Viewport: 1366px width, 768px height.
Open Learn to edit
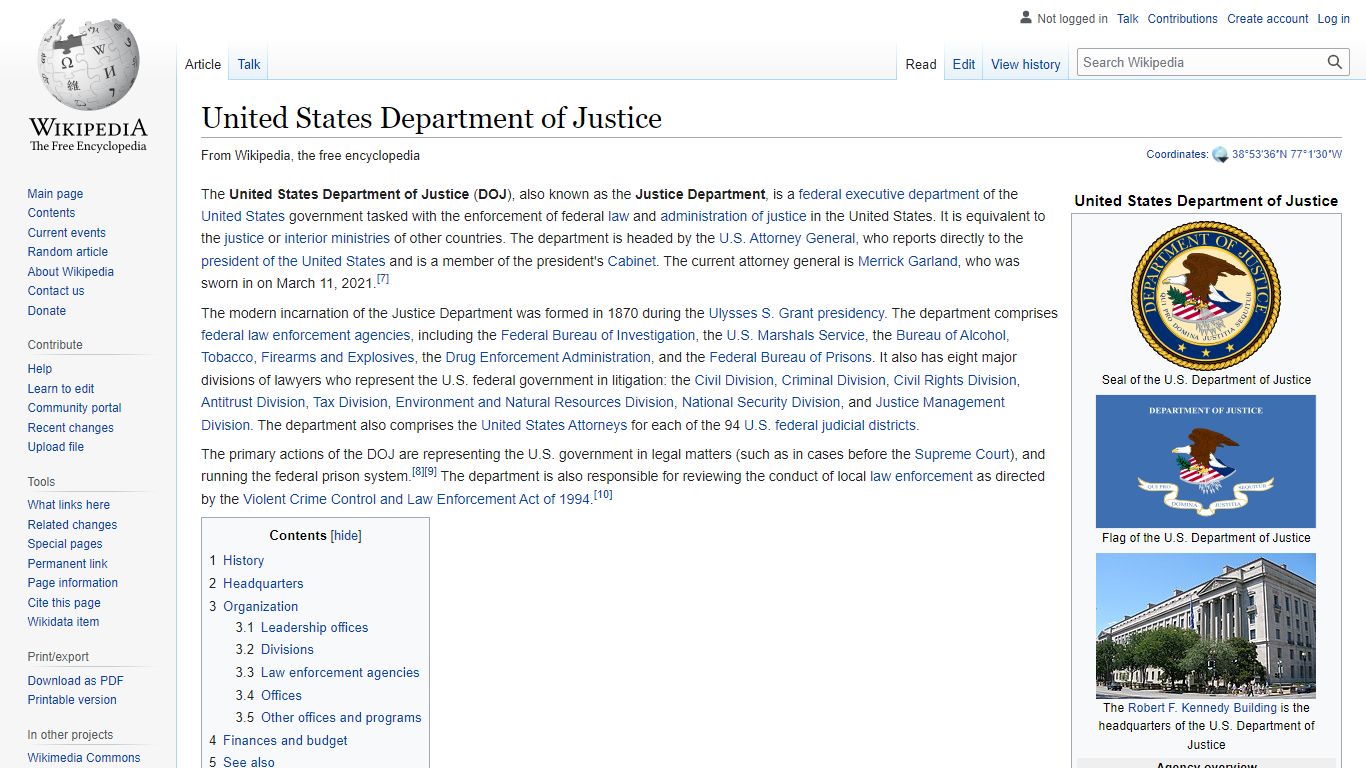point(61,389)
